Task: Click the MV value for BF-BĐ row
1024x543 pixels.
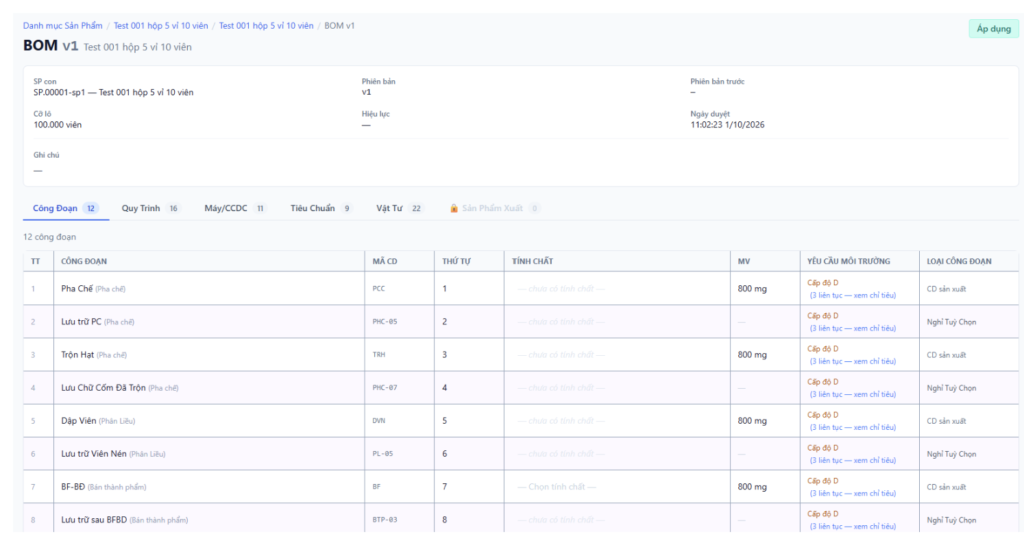Action: [752, 487]
